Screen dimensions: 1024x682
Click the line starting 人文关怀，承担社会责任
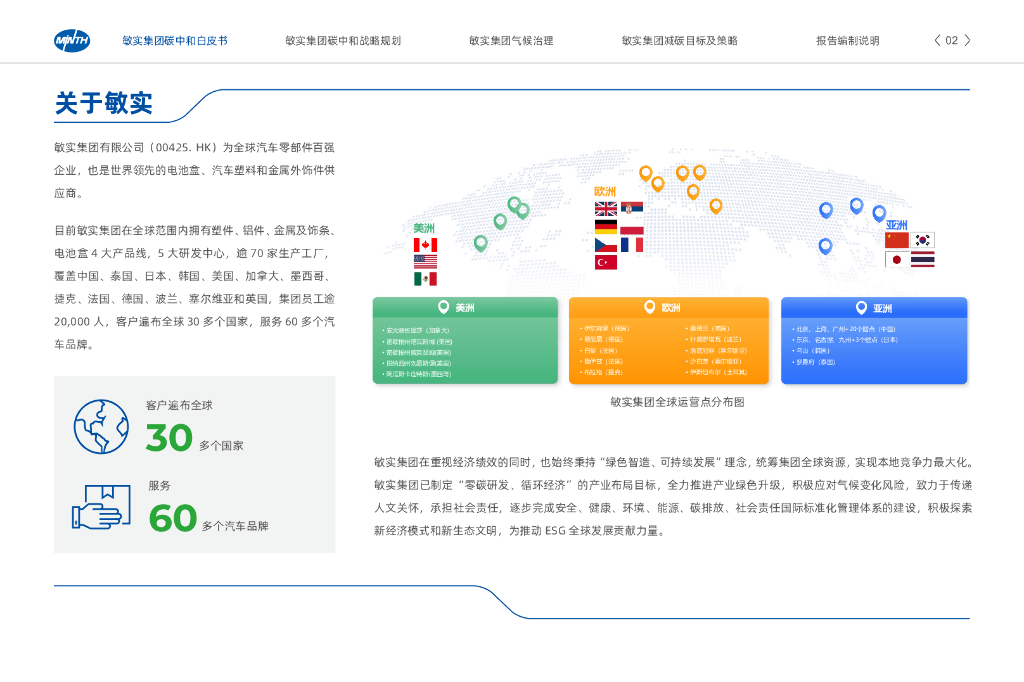point(673,508)
